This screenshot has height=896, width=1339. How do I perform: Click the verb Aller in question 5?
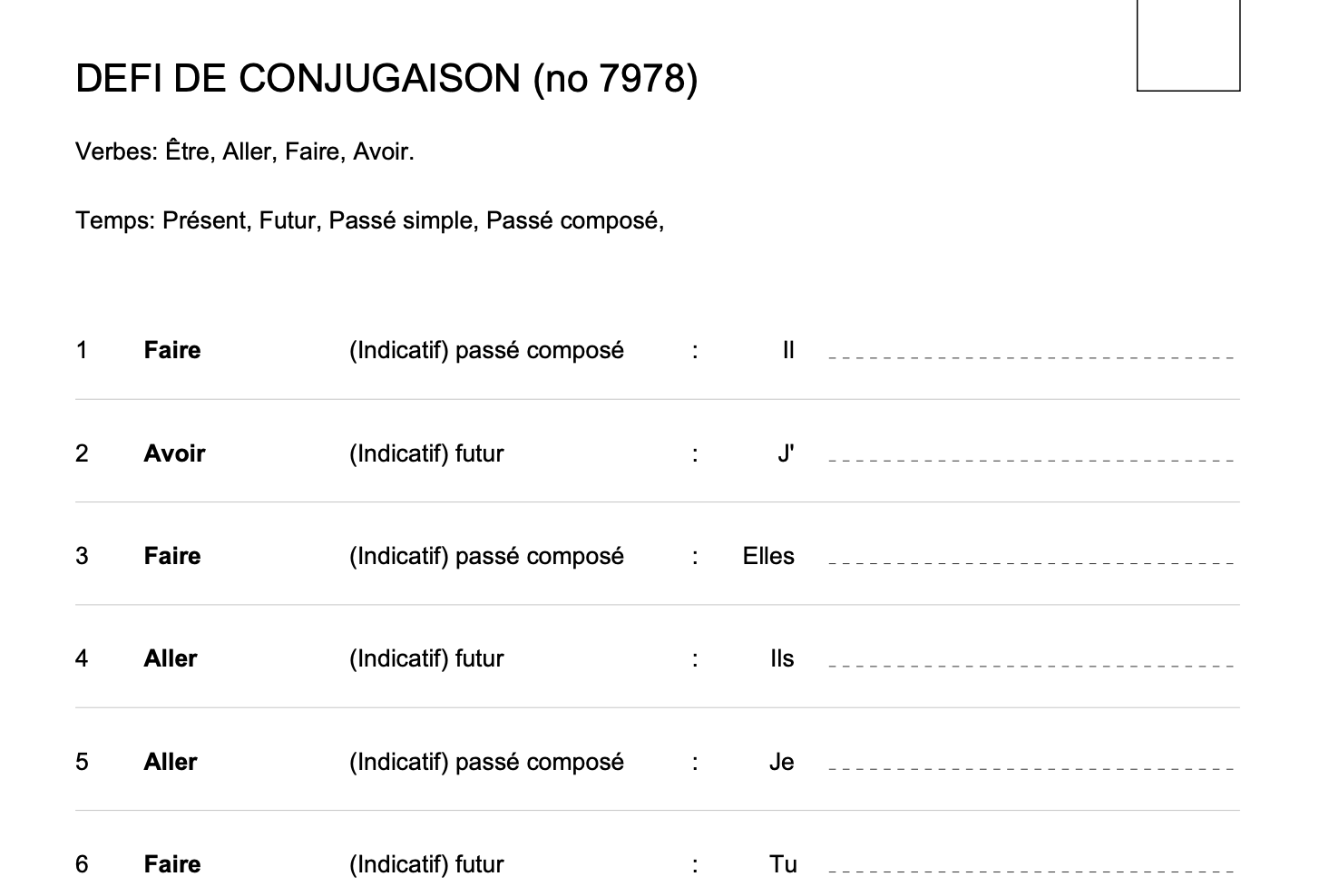tap(171, 762)
